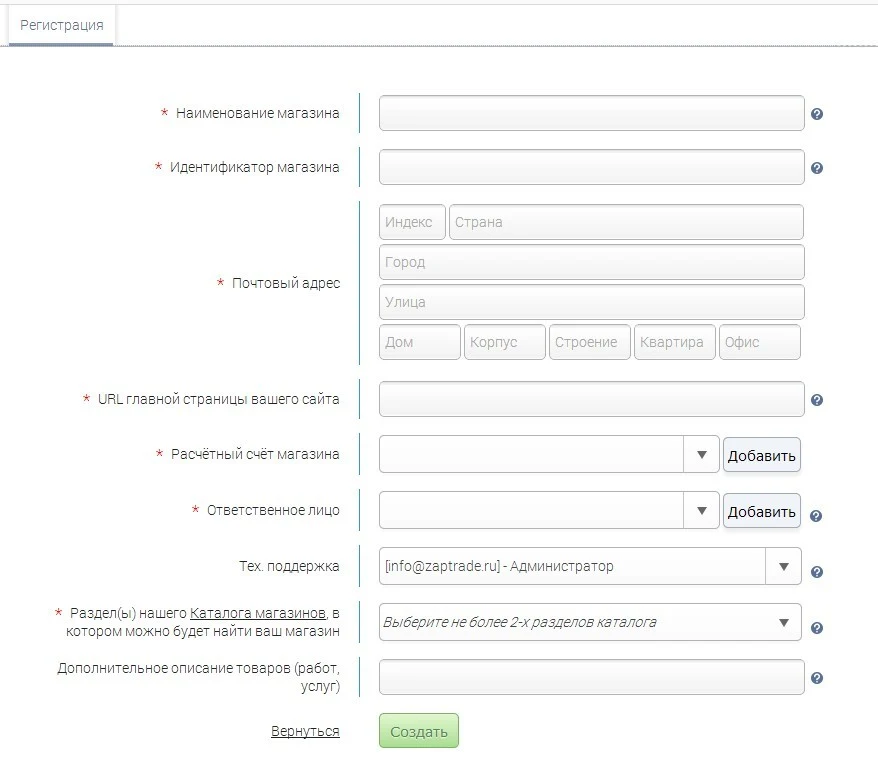This screenshot has width=878, height=767.
Task: Open catalog sections selection dropdown
Action: tap(783, 622)
